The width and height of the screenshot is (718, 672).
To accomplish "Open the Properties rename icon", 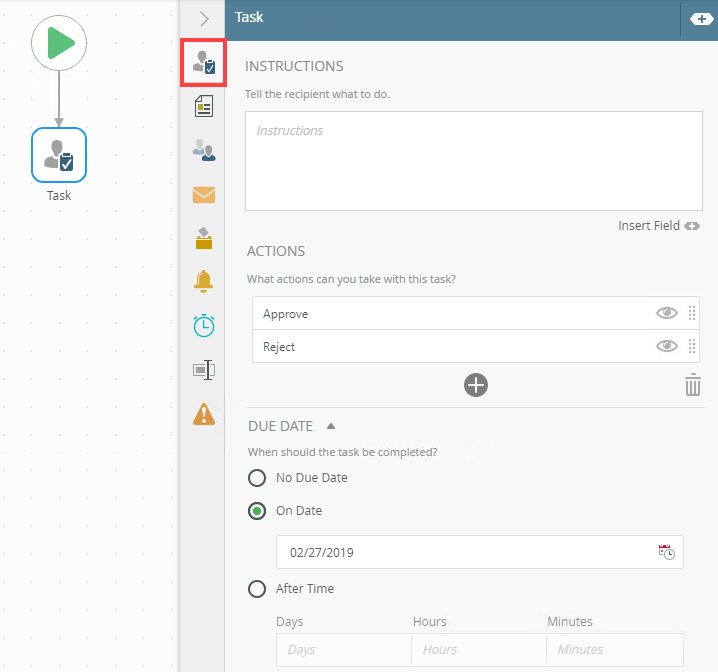I will (x=204, y=369).
